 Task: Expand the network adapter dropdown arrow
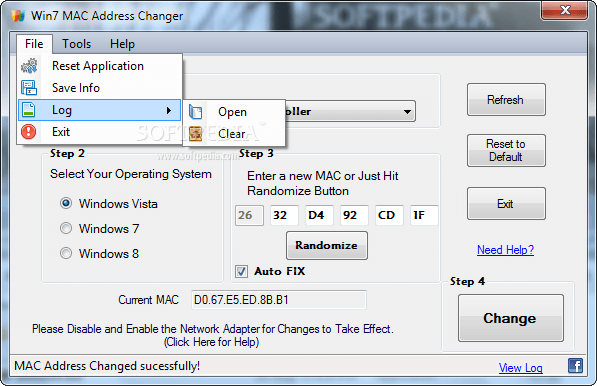[407, 112]
